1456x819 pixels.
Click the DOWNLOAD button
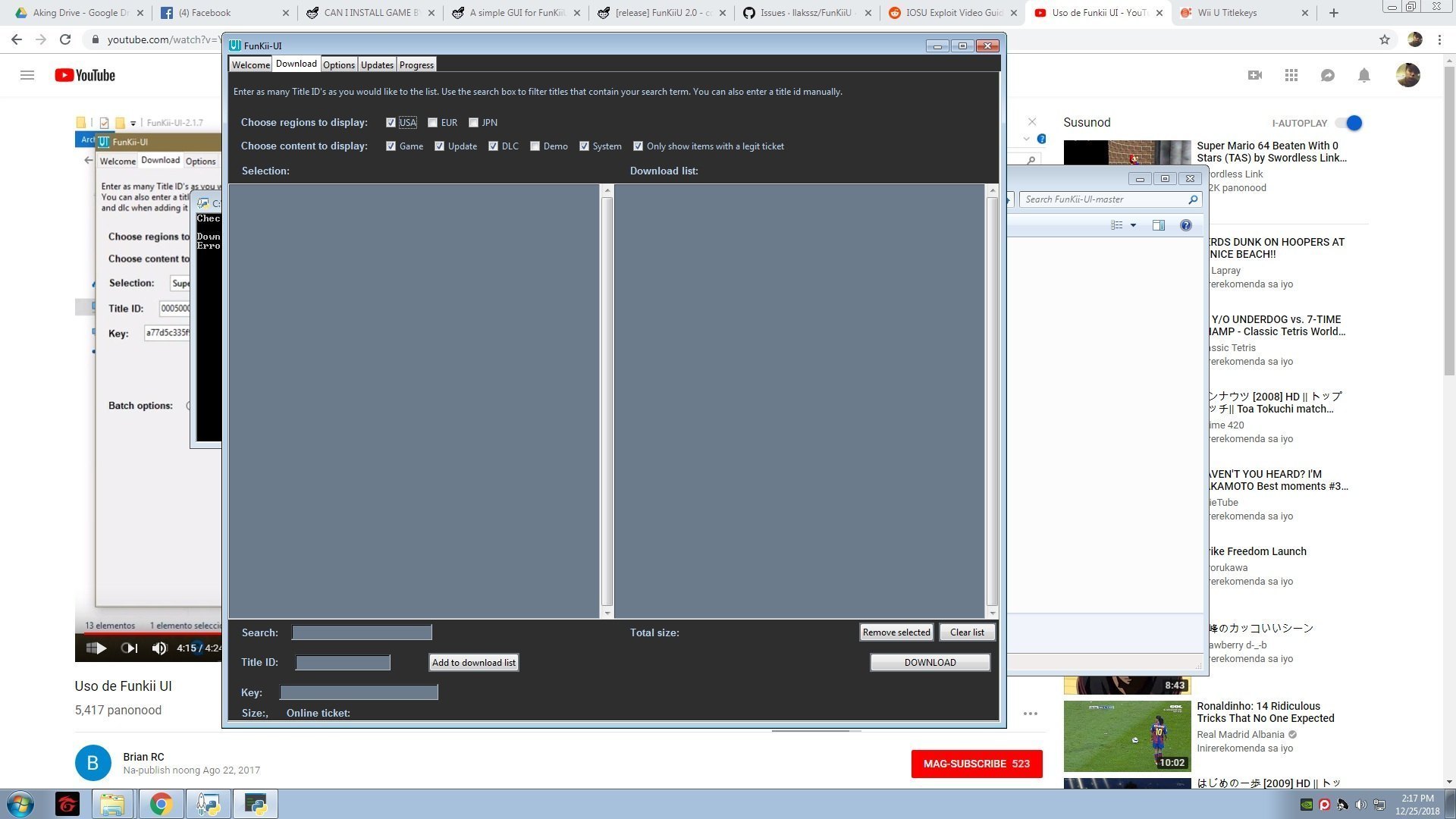point(930,663)
